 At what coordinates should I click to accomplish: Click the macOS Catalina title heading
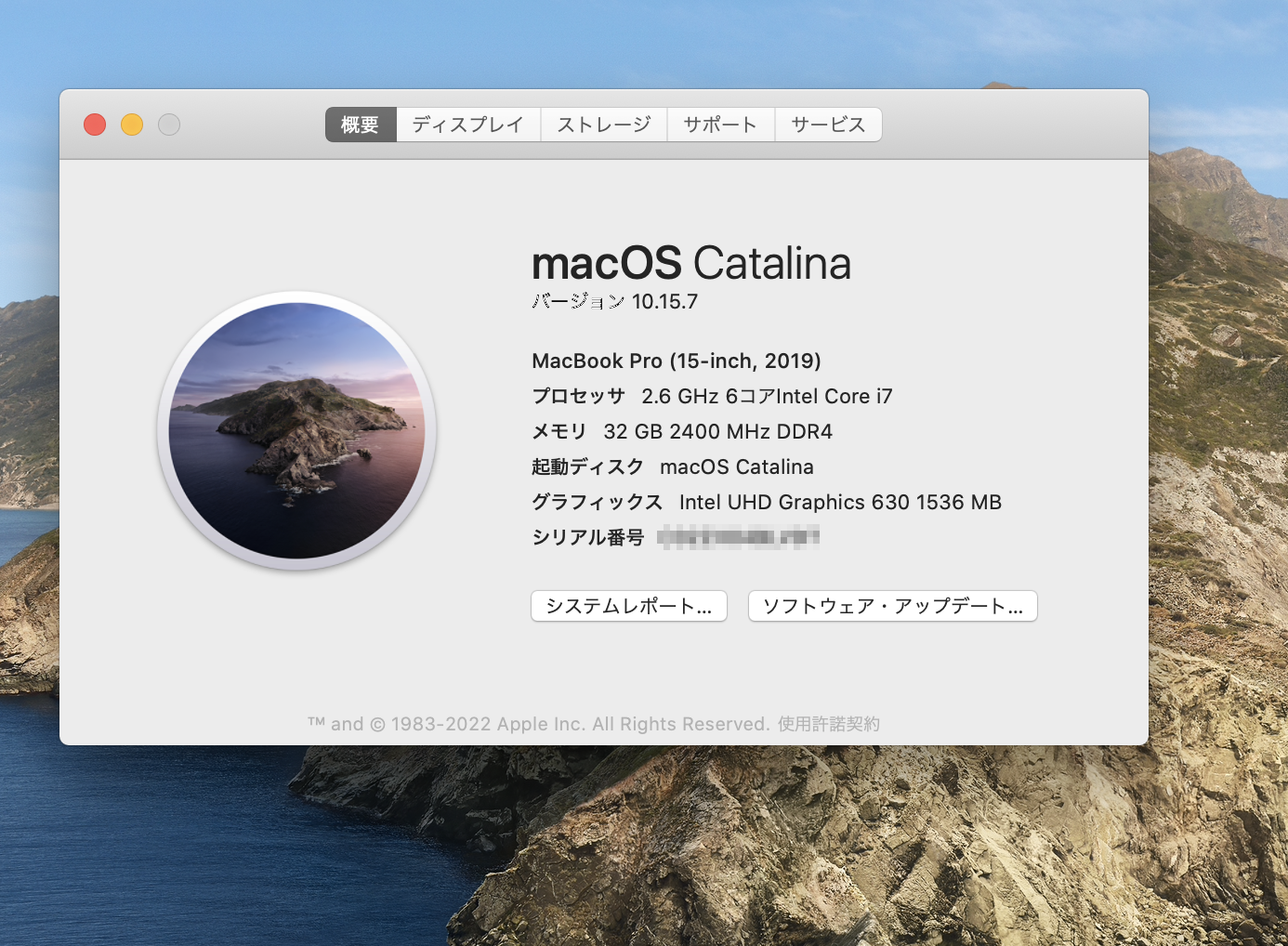tap(690, 263)
